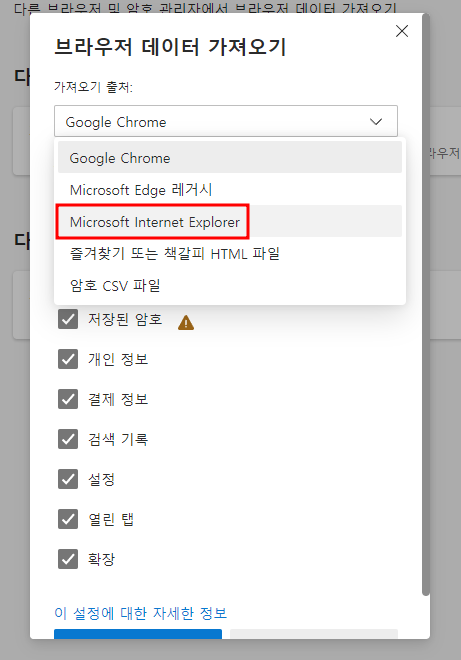Screen dimensions: 461x660
Task: Toggle the 확장 checkbox
Action: [x=68, y=559]
